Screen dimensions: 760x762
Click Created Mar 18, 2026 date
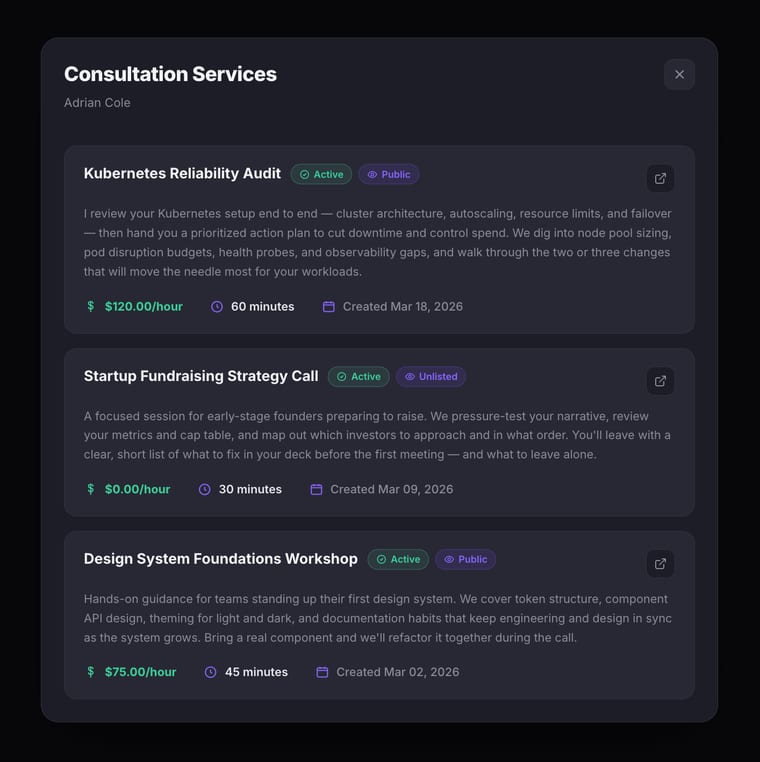403,307
